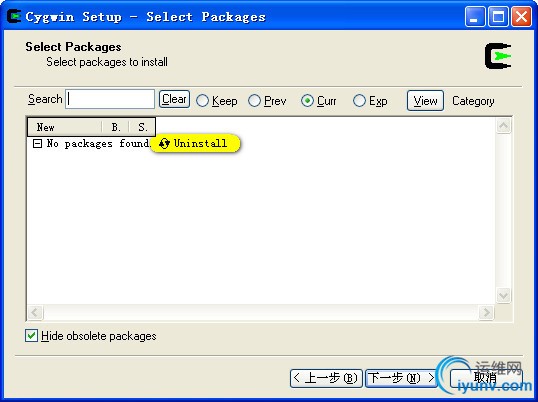Viewport: 538px width, 402px height.
Task: Click the Uninstall action label
Action: 200,143
